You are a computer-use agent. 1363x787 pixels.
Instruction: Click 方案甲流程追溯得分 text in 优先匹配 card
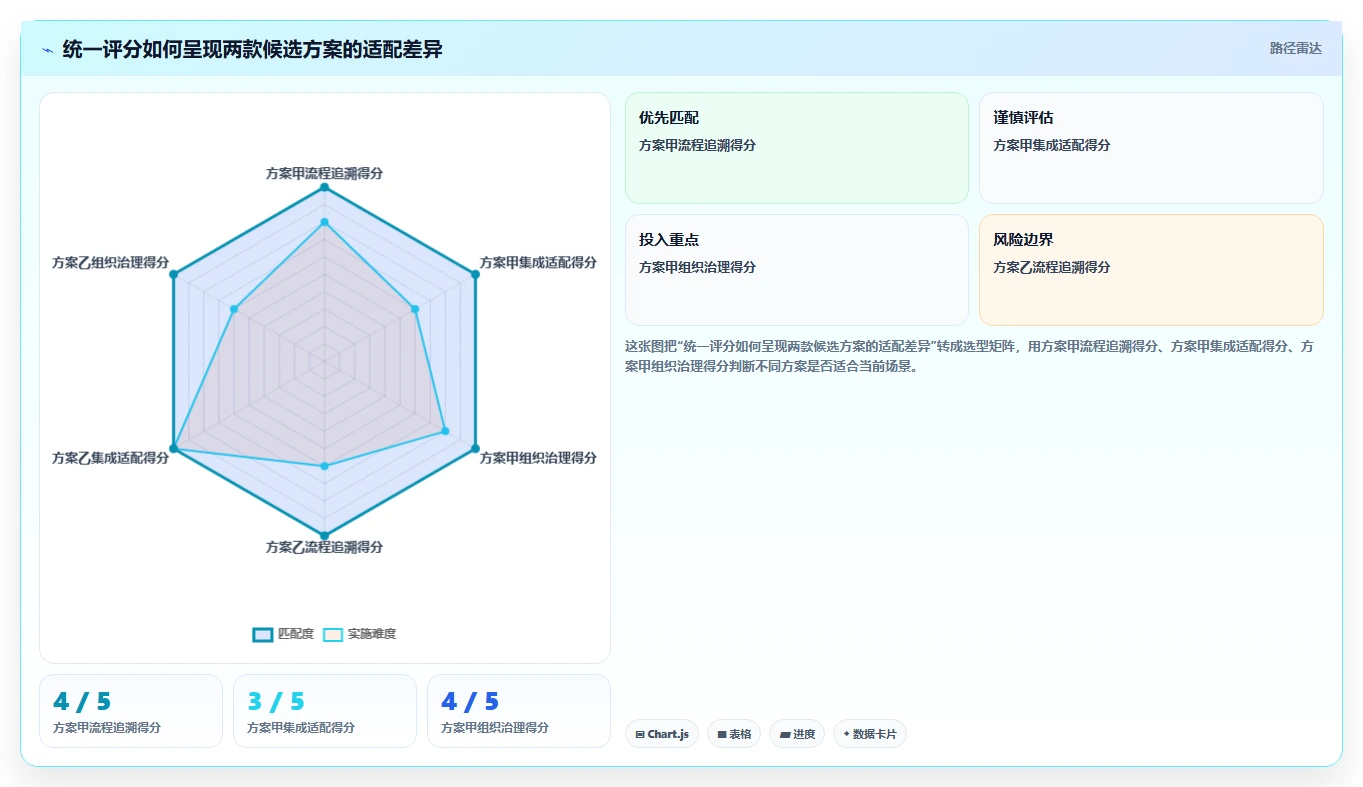point(698,145)
